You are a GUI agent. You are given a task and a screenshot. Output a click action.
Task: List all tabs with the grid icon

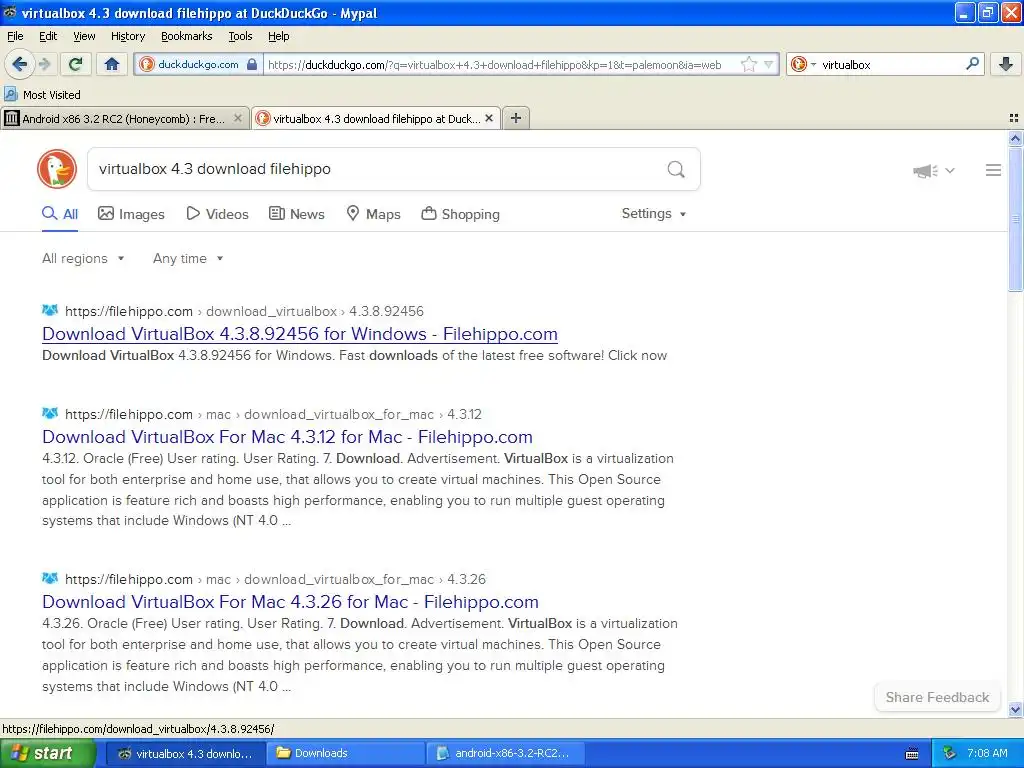click(x=1014, y=118)
